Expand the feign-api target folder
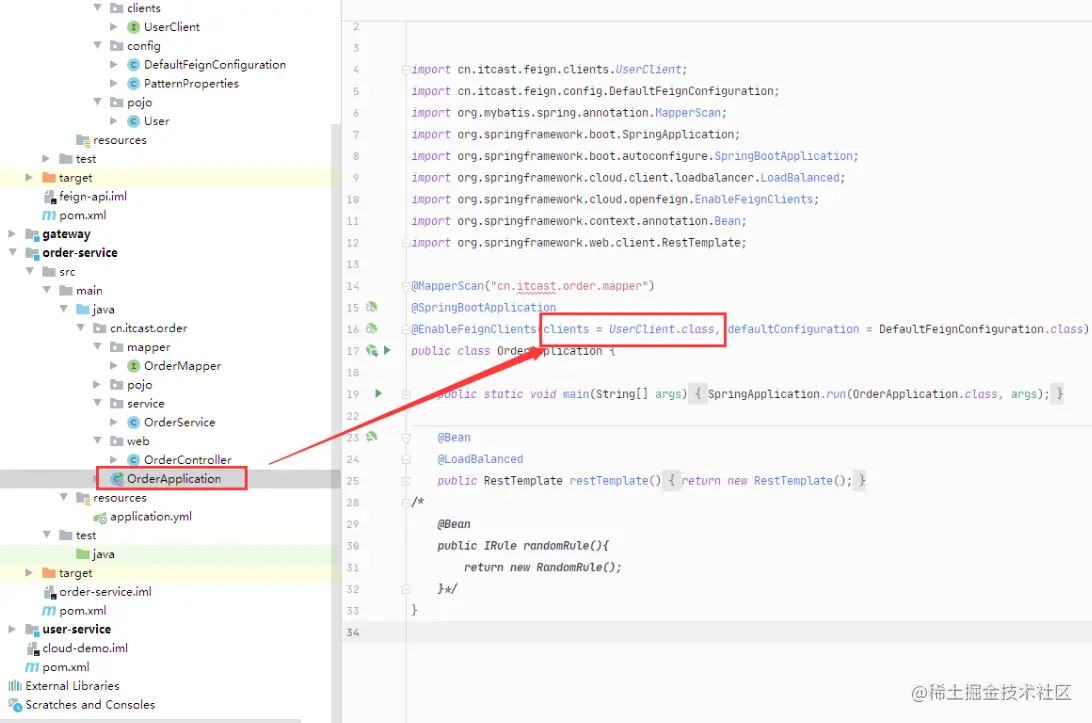Screen dimensions: 1092x723 [x=29, y=178]
